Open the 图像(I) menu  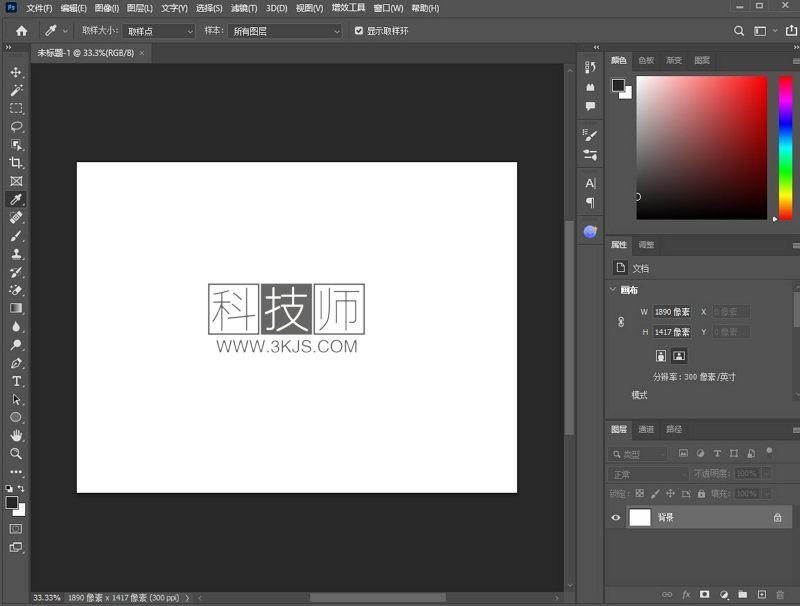[107, 8]
